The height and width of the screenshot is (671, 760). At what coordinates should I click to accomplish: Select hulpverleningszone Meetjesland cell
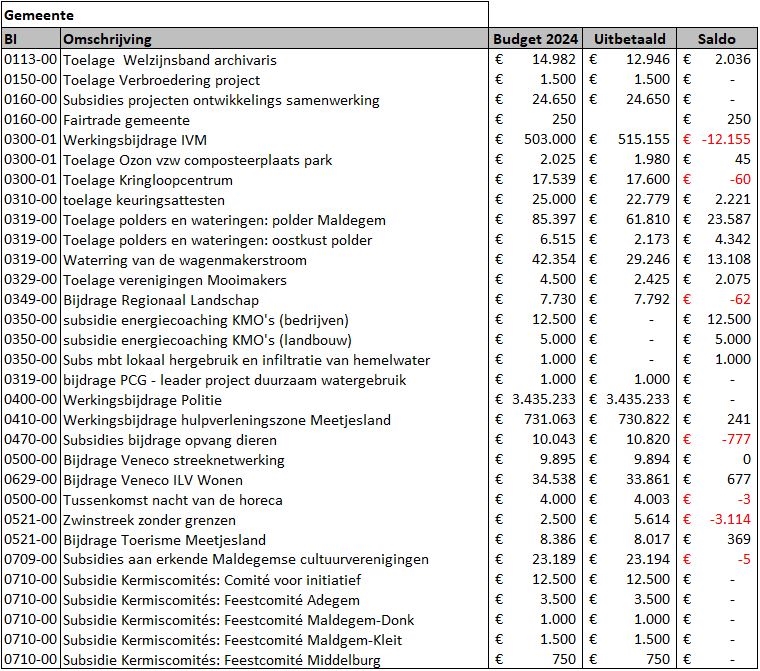click(x=274, y=420)
